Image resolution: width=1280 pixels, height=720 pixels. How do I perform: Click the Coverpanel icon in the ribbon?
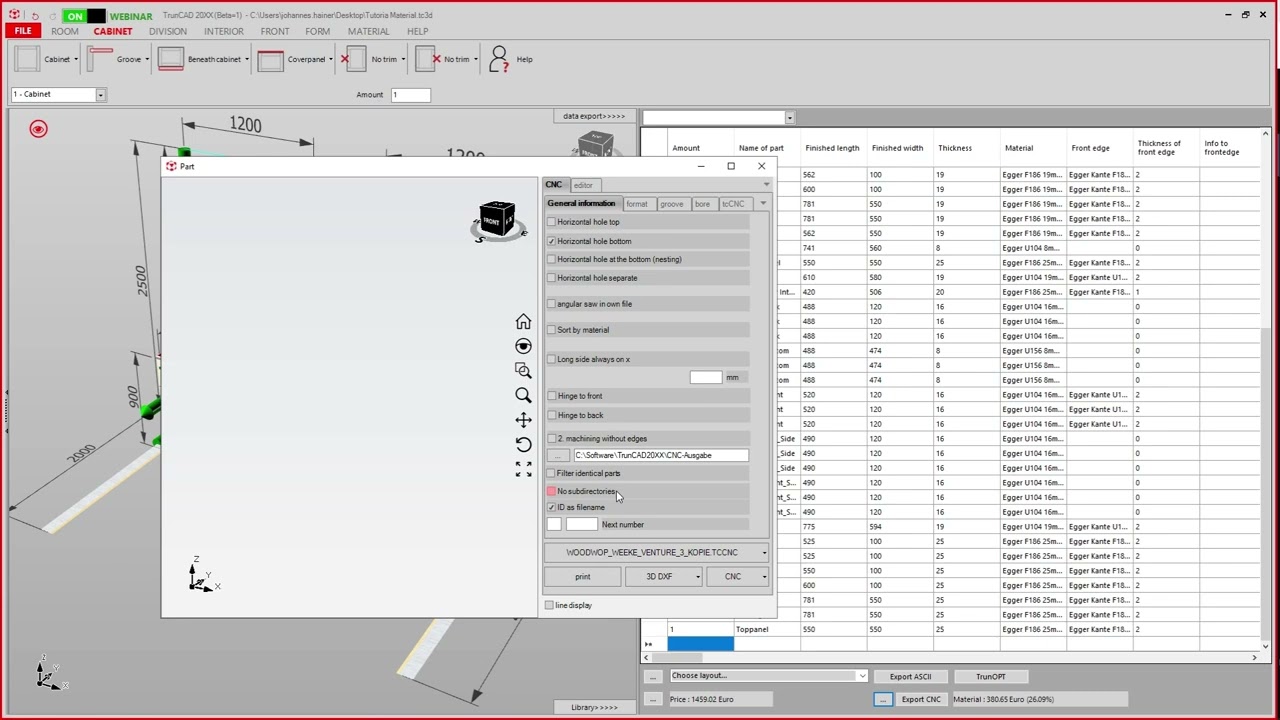pyautogui.click(x=271, y=59)
